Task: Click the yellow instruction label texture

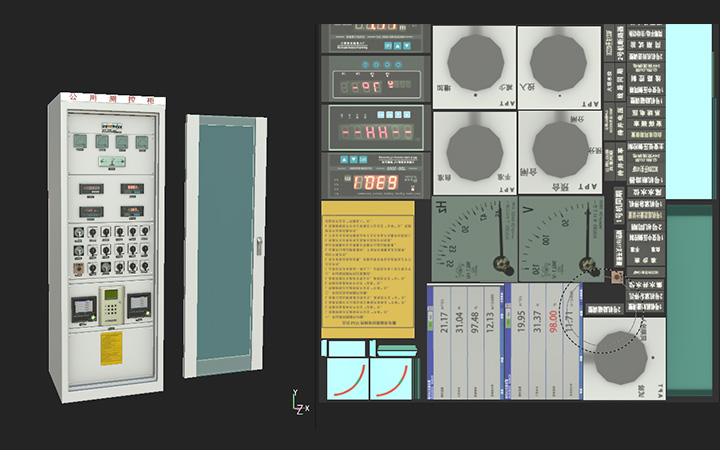Action: (367, 268)
